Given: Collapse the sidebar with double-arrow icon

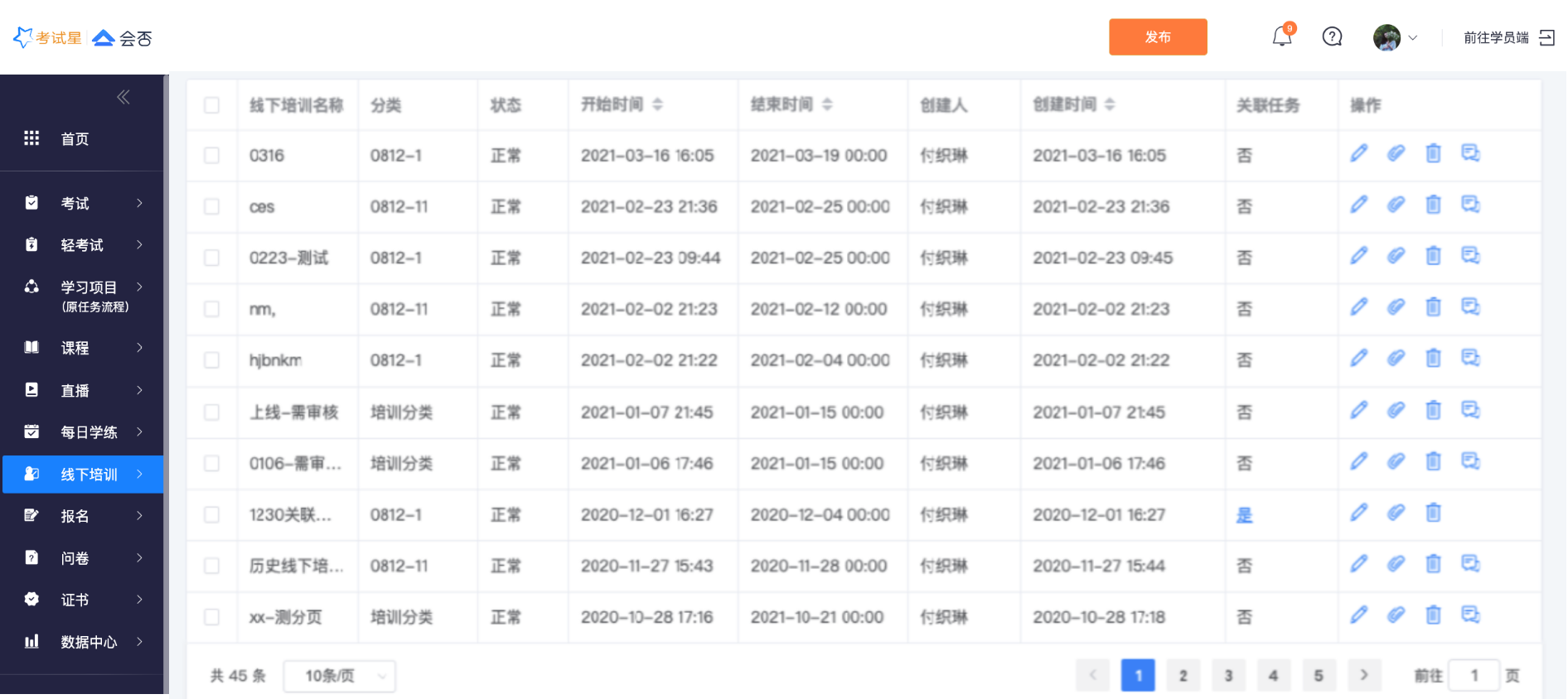Looking at the screenshot, I should click(x=123, y=98).
